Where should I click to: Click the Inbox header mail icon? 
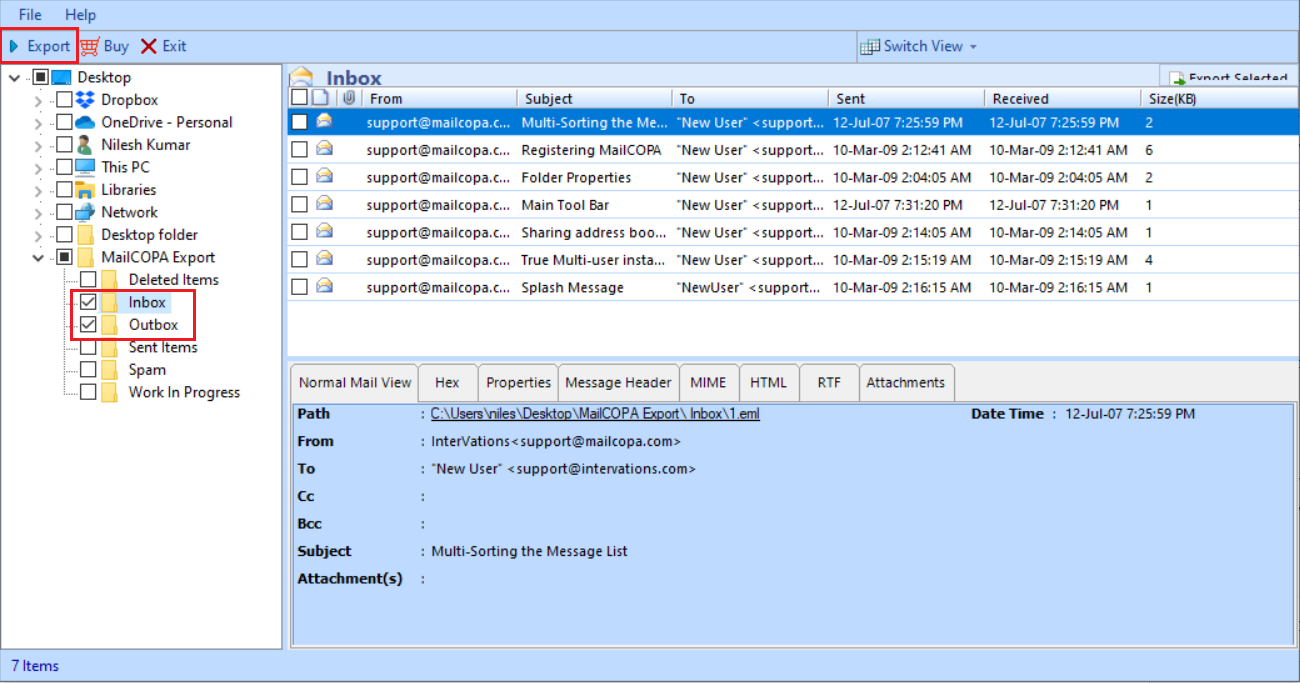click(x=302, y=76)
